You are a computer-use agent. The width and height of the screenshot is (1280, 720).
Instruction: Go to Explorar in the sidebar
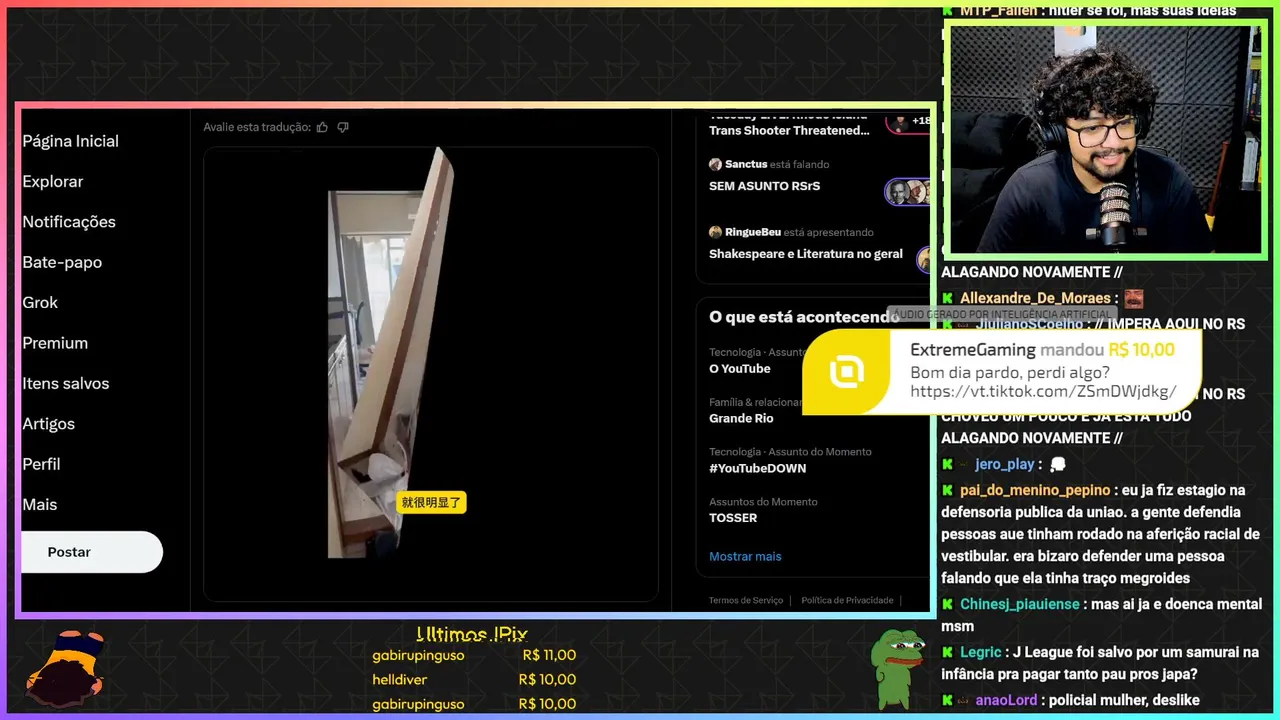pyautogui.click(x=53, y=182)
